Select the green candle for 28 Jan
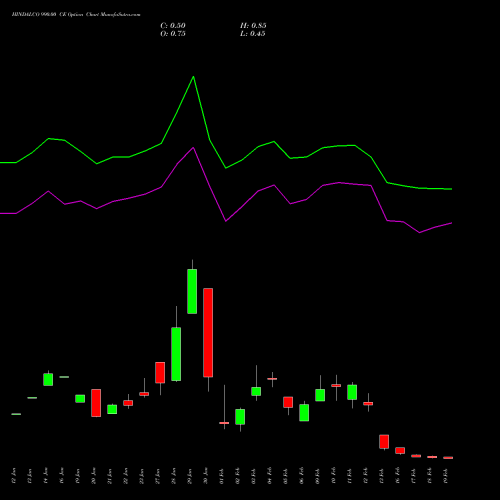The image size is (500, 500). pyautogui.click(x=176, y=354)
